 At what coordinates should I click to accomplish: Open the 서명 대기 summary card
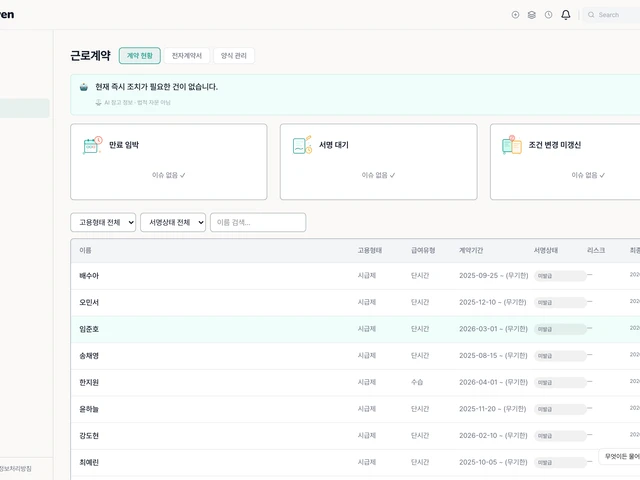(x=379, y=162)
